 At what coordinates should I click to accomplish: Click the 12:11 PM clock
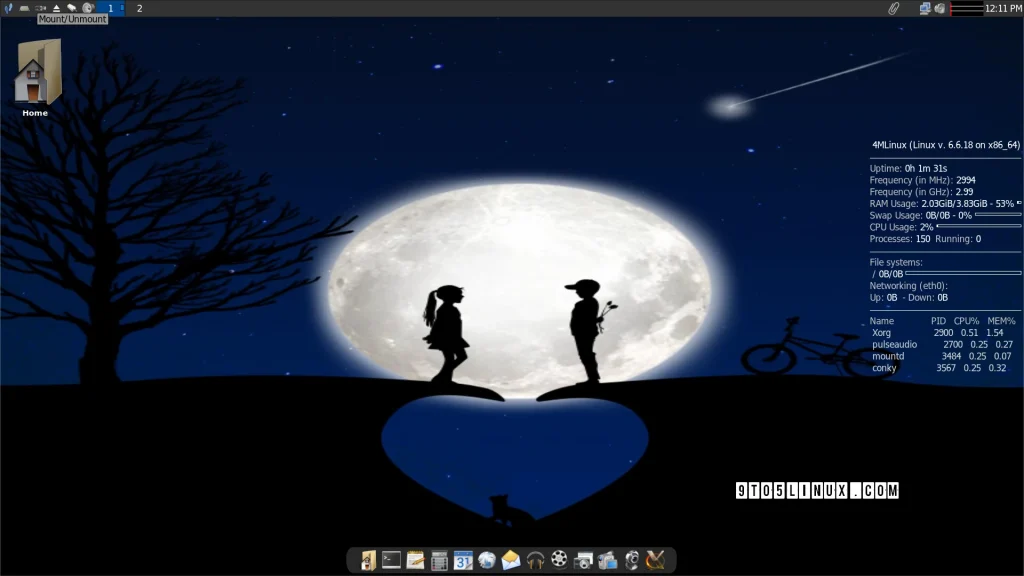coord(1003,8)
